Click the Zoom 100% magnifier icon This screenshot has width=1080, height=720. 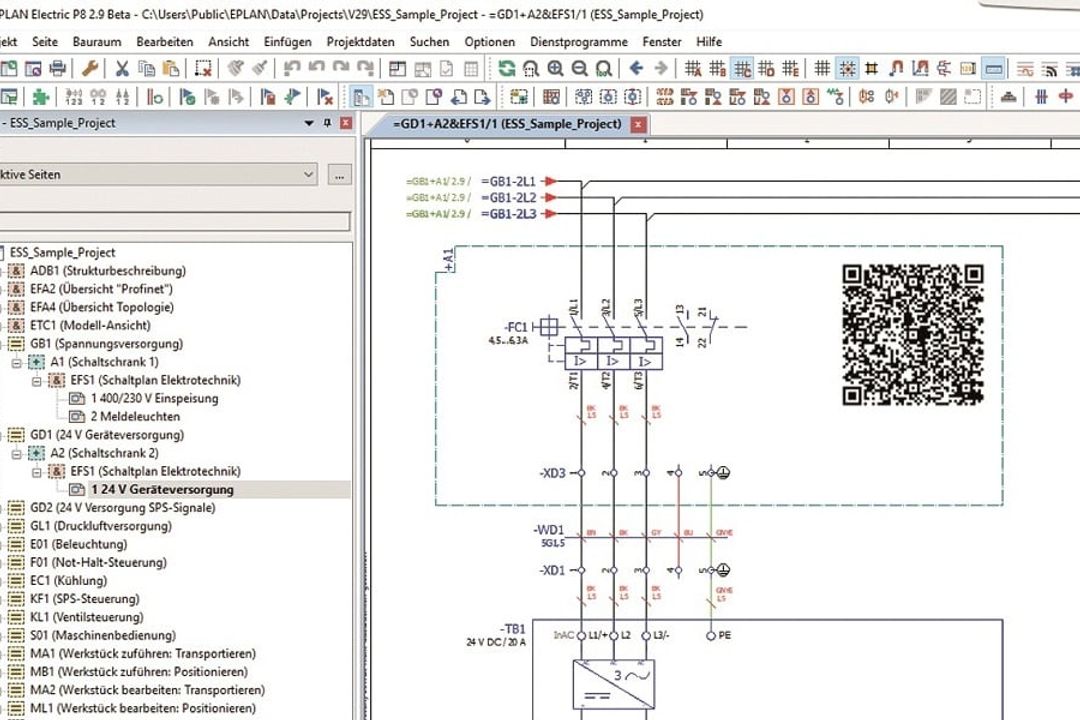(x=603, y=68)
